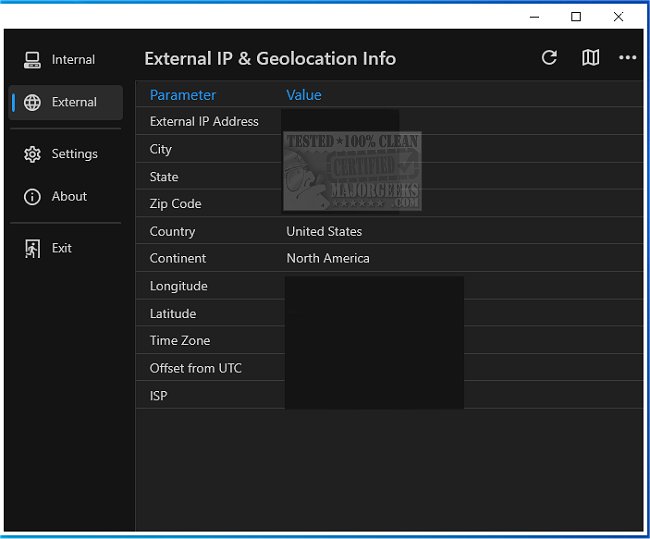This screenshot has width=650, height=539.
Task: Click the Value column header
Action: (x=304, y=95)
